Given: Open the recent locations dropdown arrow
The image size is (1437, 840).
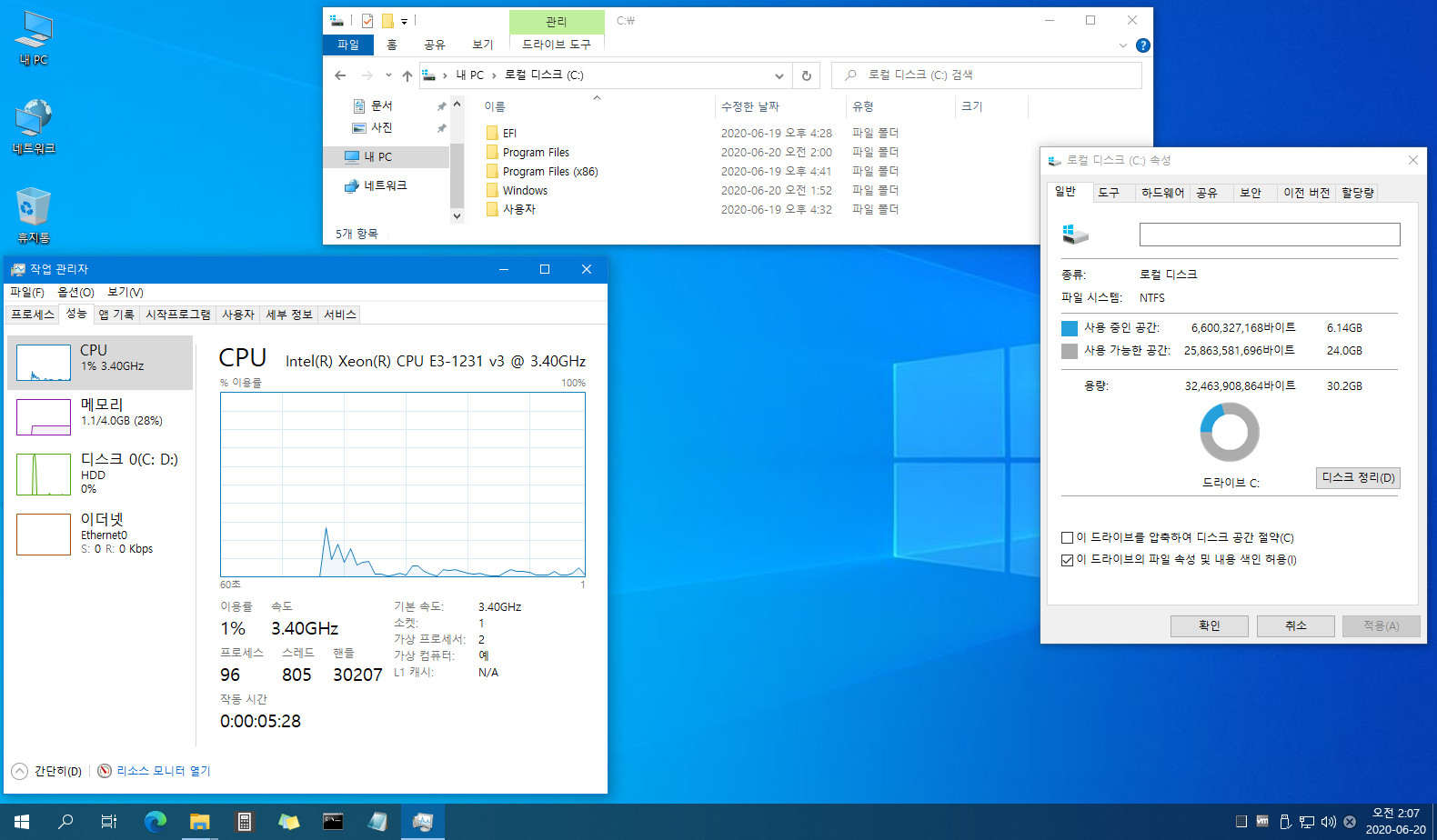Looking at the screenshot, I should coord(388,75).
